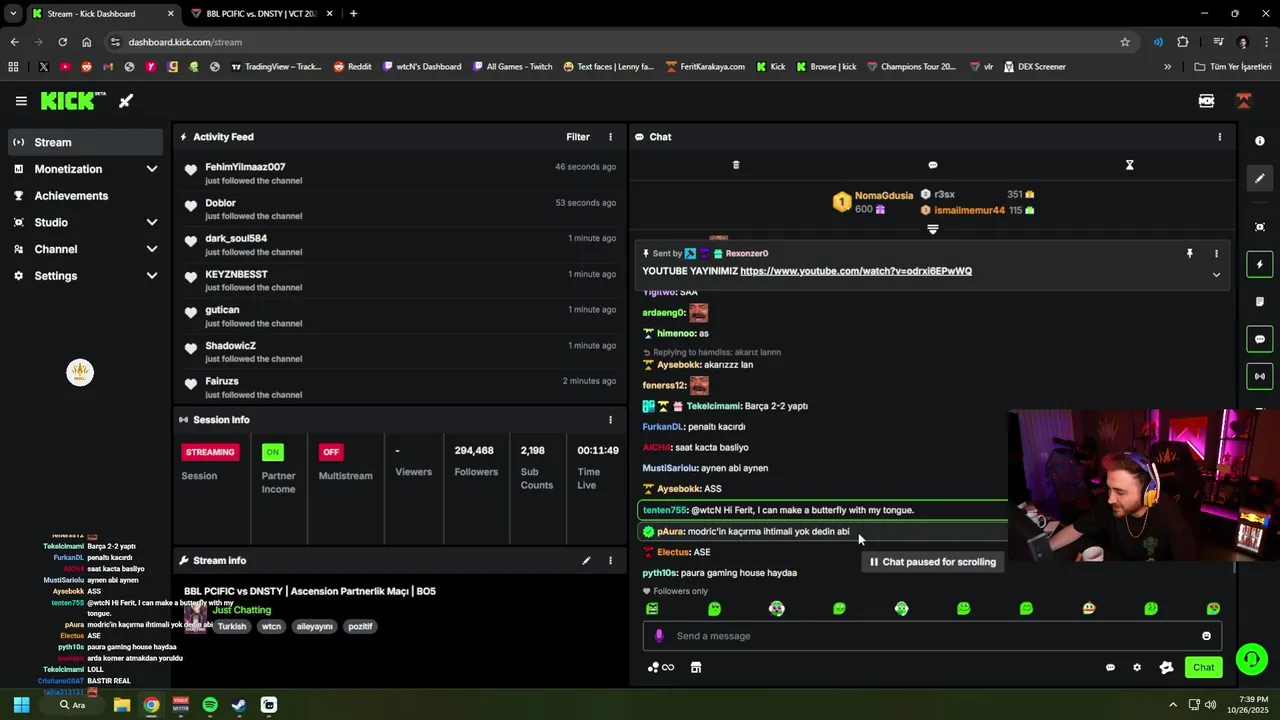Click the Turkish stream tag
The image size is (1280, 720).
[x=232, y=627]
